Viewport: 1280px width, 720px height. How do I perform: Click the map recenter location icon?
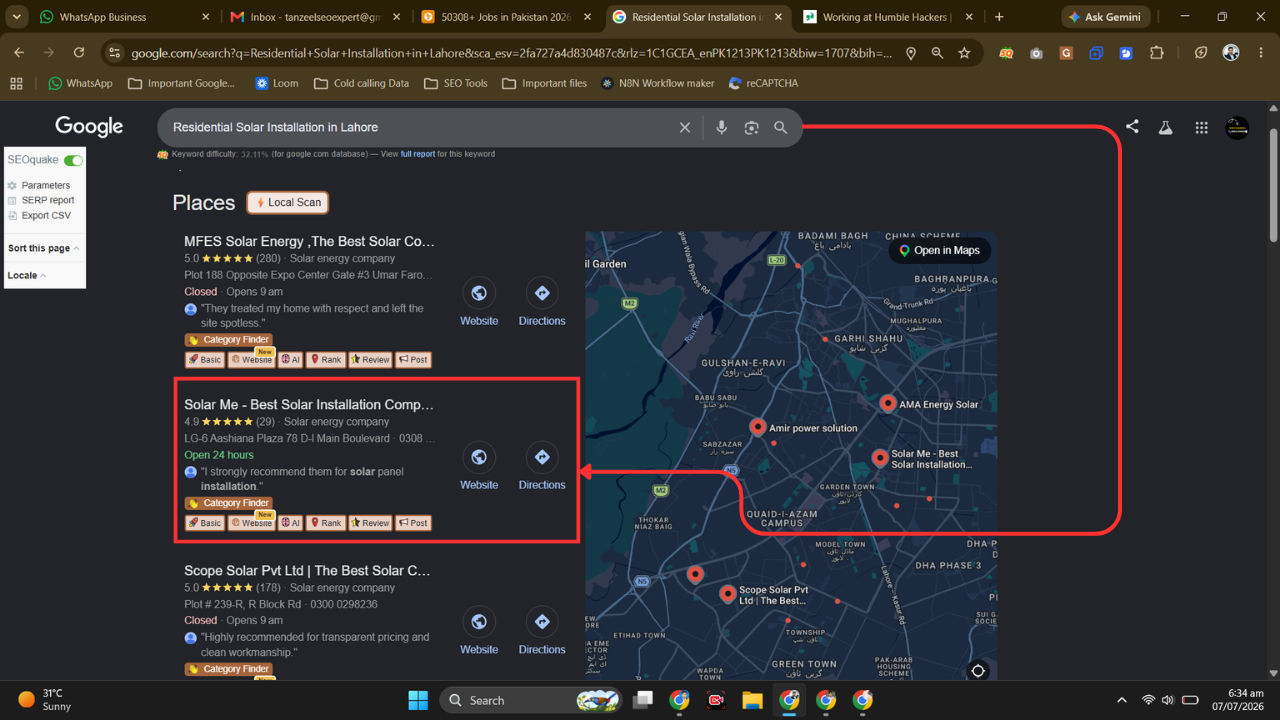pyautogui.click(x=978, y=671)
